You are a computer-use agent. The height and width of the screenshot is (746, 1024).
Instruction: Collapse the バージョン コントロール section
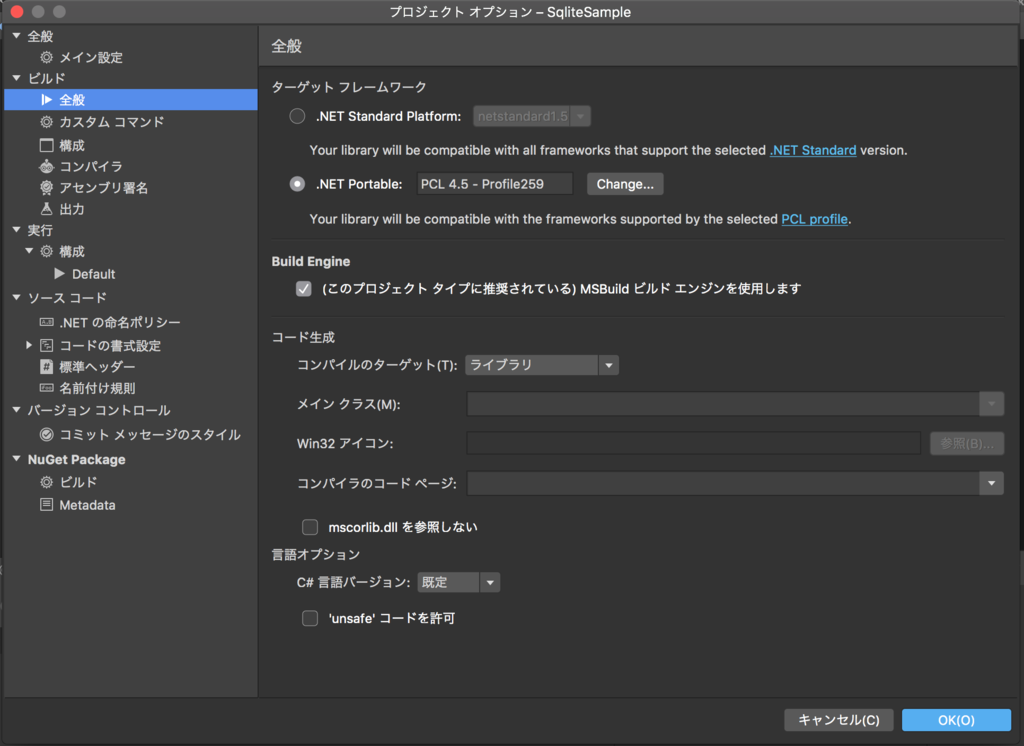16,410
